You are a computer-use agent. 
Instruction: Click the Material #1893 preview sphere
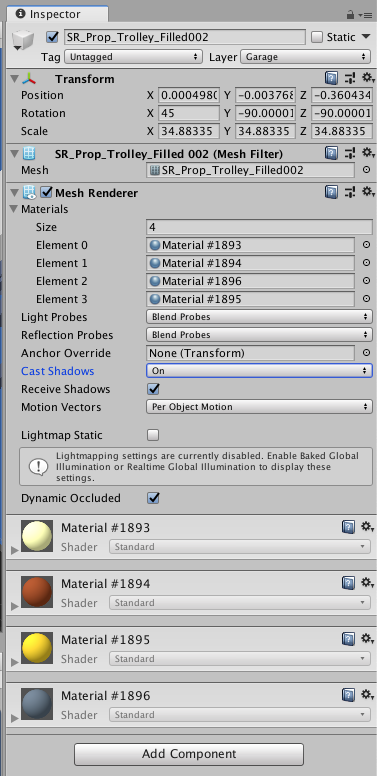[37, 536]
